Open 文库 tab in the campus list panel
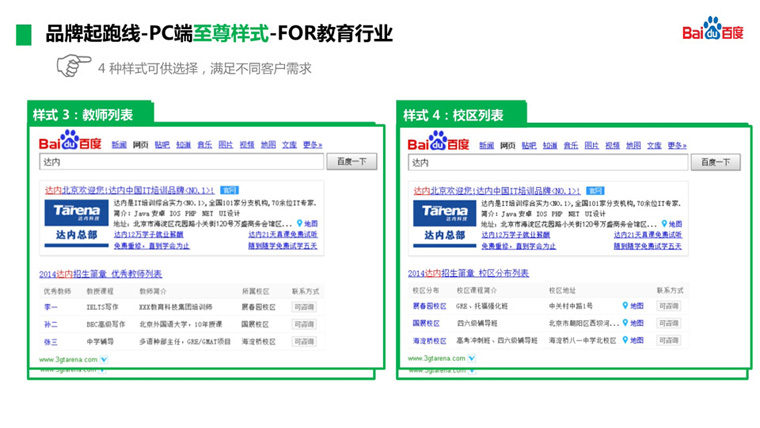This screenshot has width=760, height=428. [x=654, y=145]
